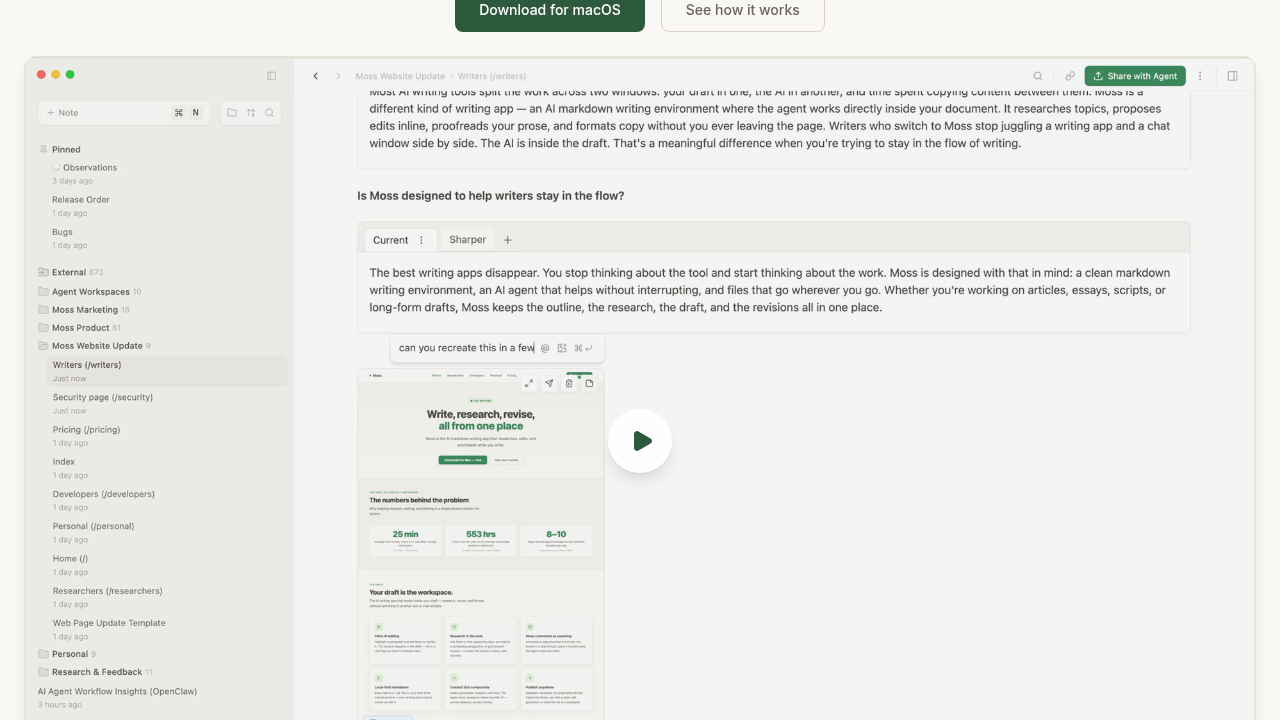Click the See how it works button
The height and width of the screenshot is (720, 1280).
(743, 12)
